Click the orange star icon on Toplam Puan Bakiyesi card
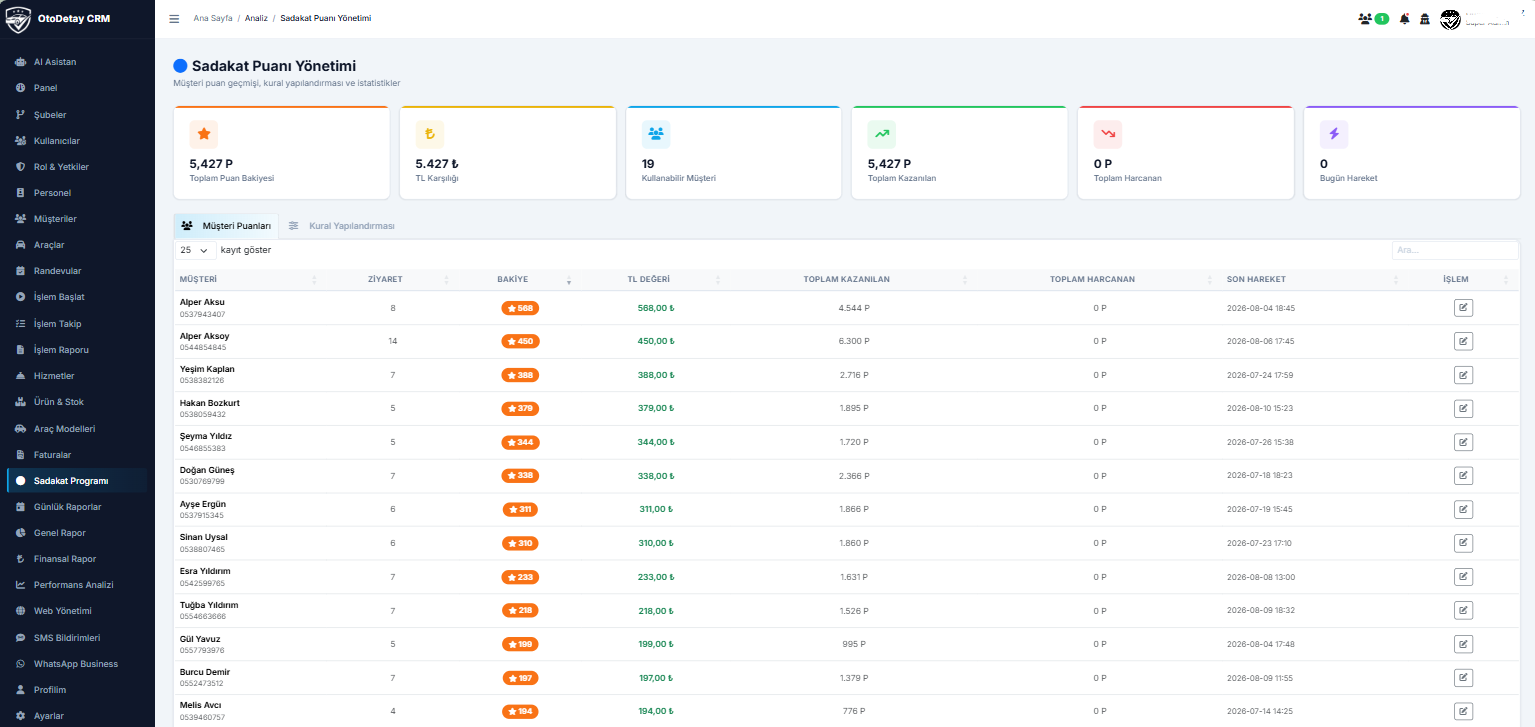Viewport: 1535px width, 727px height. coord(203,134)
